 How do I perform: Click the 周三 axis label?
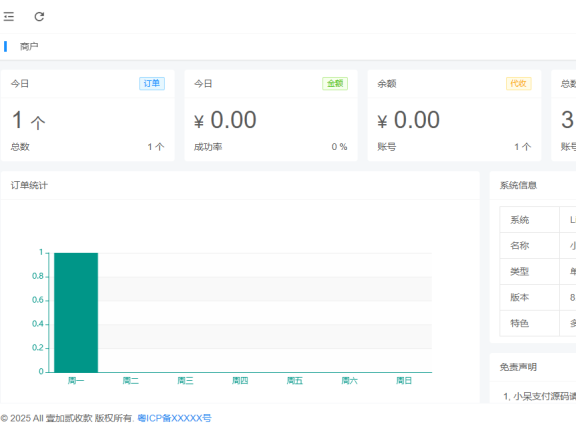[x=186, y=381]
